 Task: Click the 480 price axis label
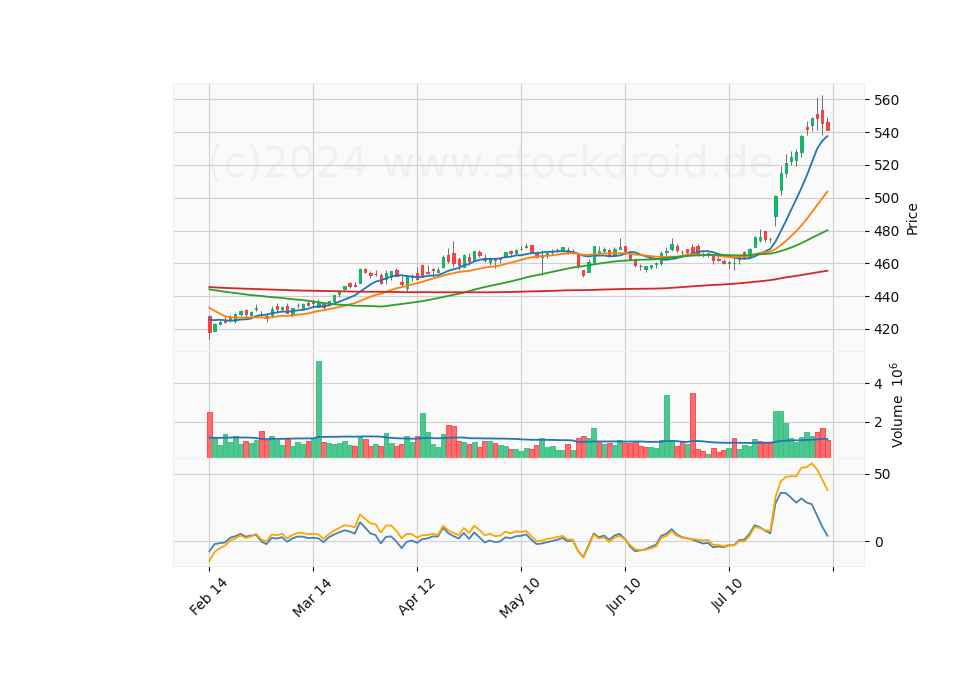click(x=886, y=231)
